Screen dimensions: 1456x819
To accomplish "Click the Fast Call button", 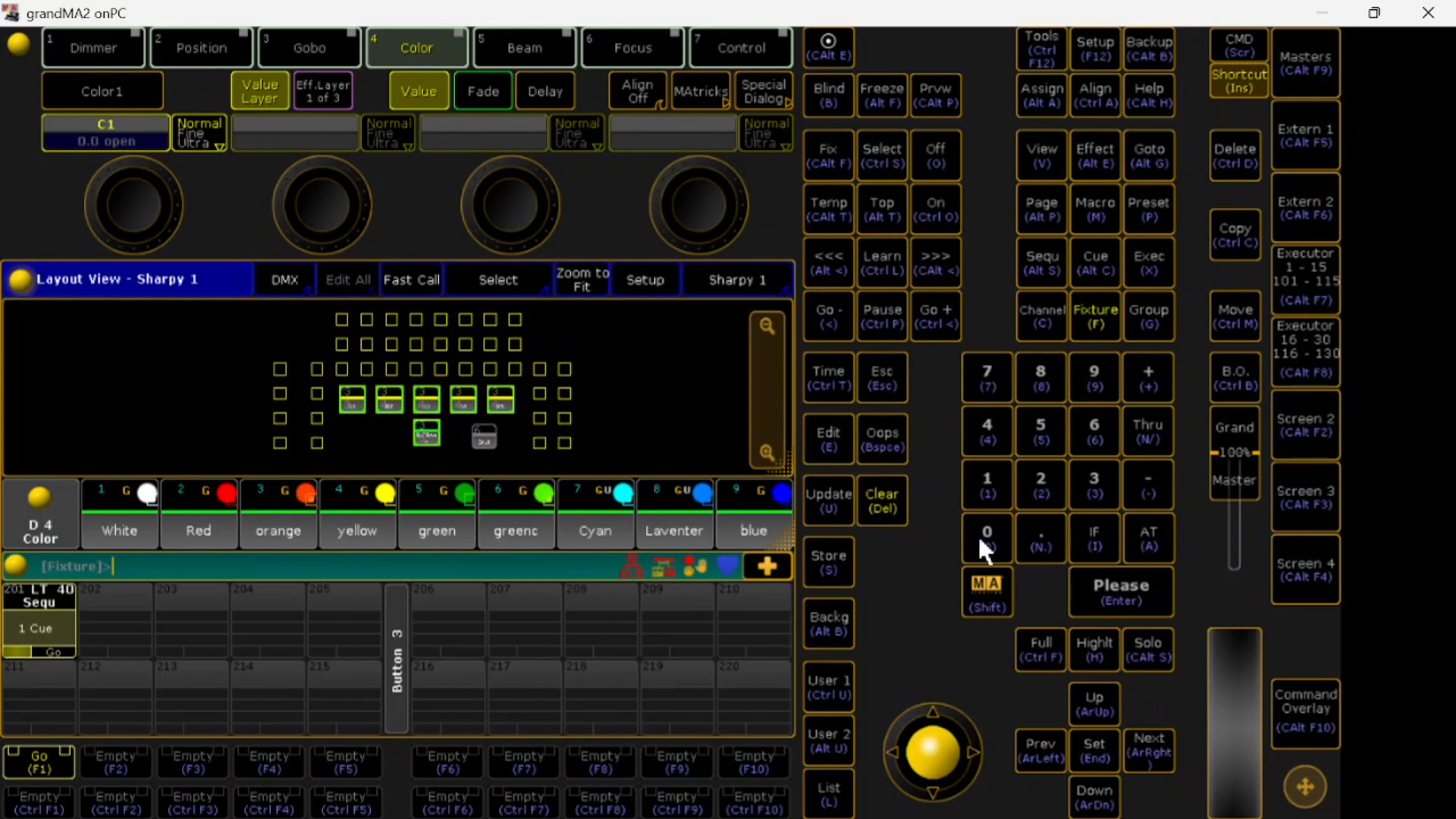I will (x=412, y=280).
